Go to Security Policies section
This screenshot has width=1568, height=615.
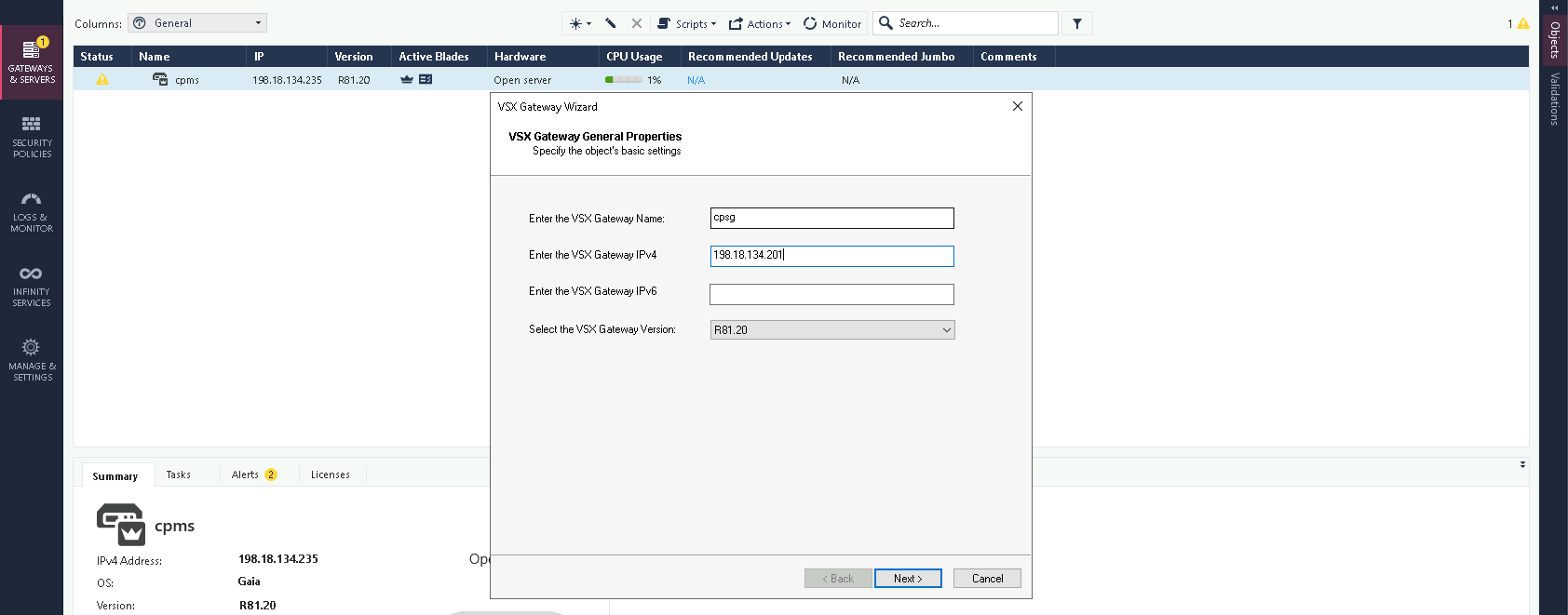pyautogui.click(x=32, y=137)
